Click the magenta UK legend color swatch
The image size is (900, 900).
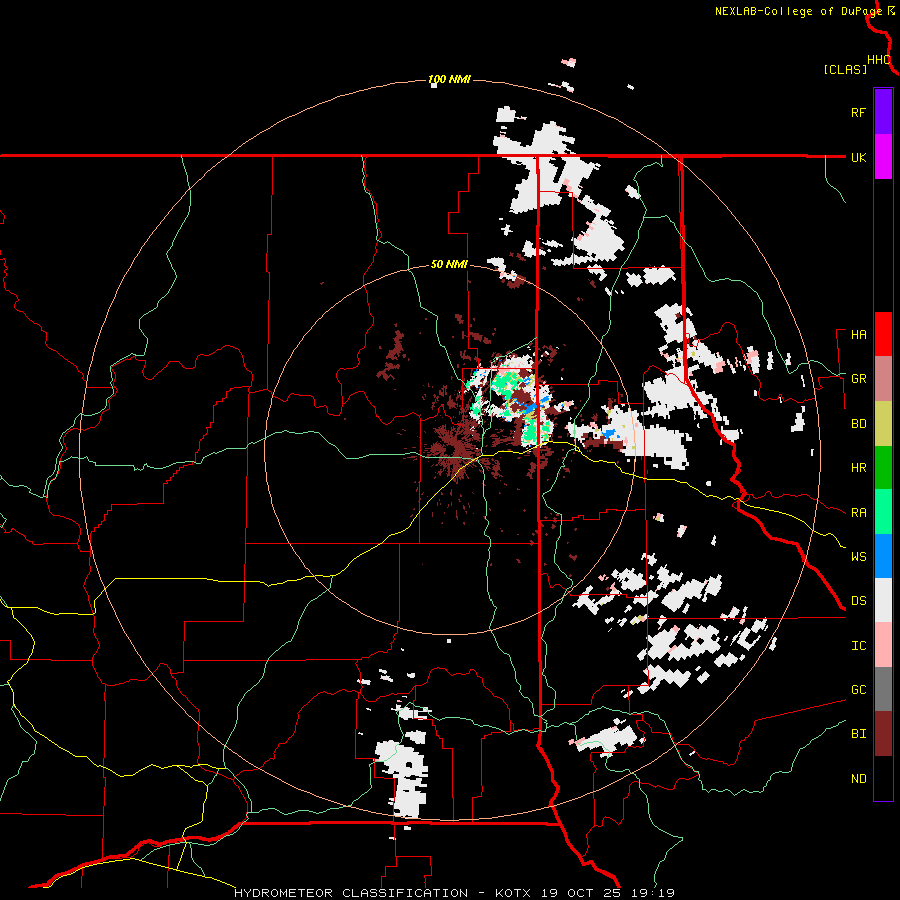[883, 157]
